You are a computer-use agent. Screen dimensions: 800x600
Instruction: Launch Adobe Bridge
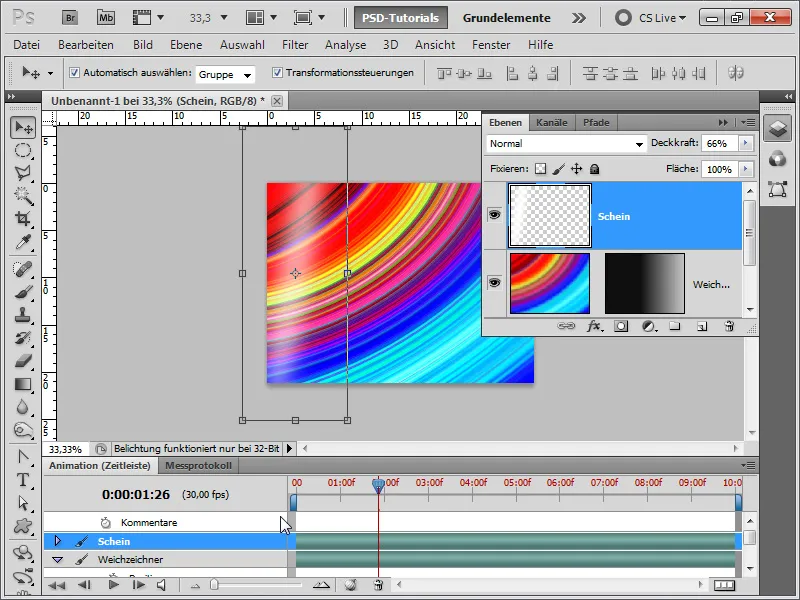point(70,18)
